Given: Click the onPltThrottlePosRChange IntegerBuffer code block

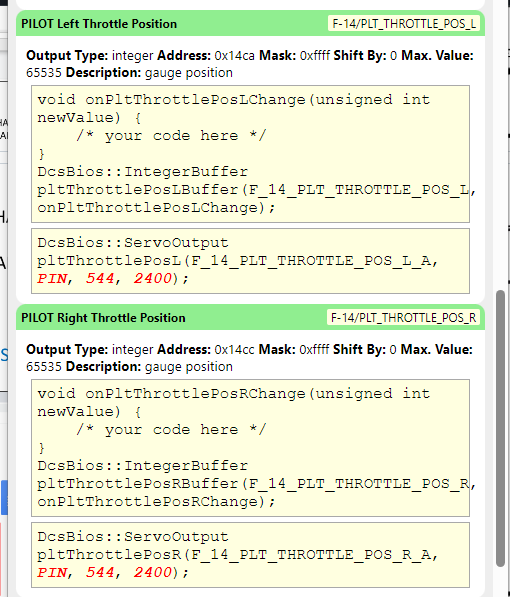Looking at the screenshot, I should click(250, 448).
